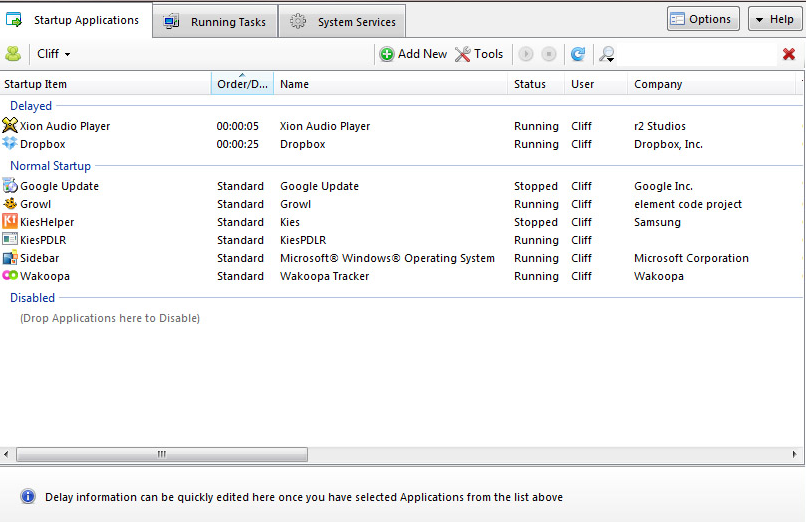
Task: Sort by Company column header
Action: pos(712,84)
